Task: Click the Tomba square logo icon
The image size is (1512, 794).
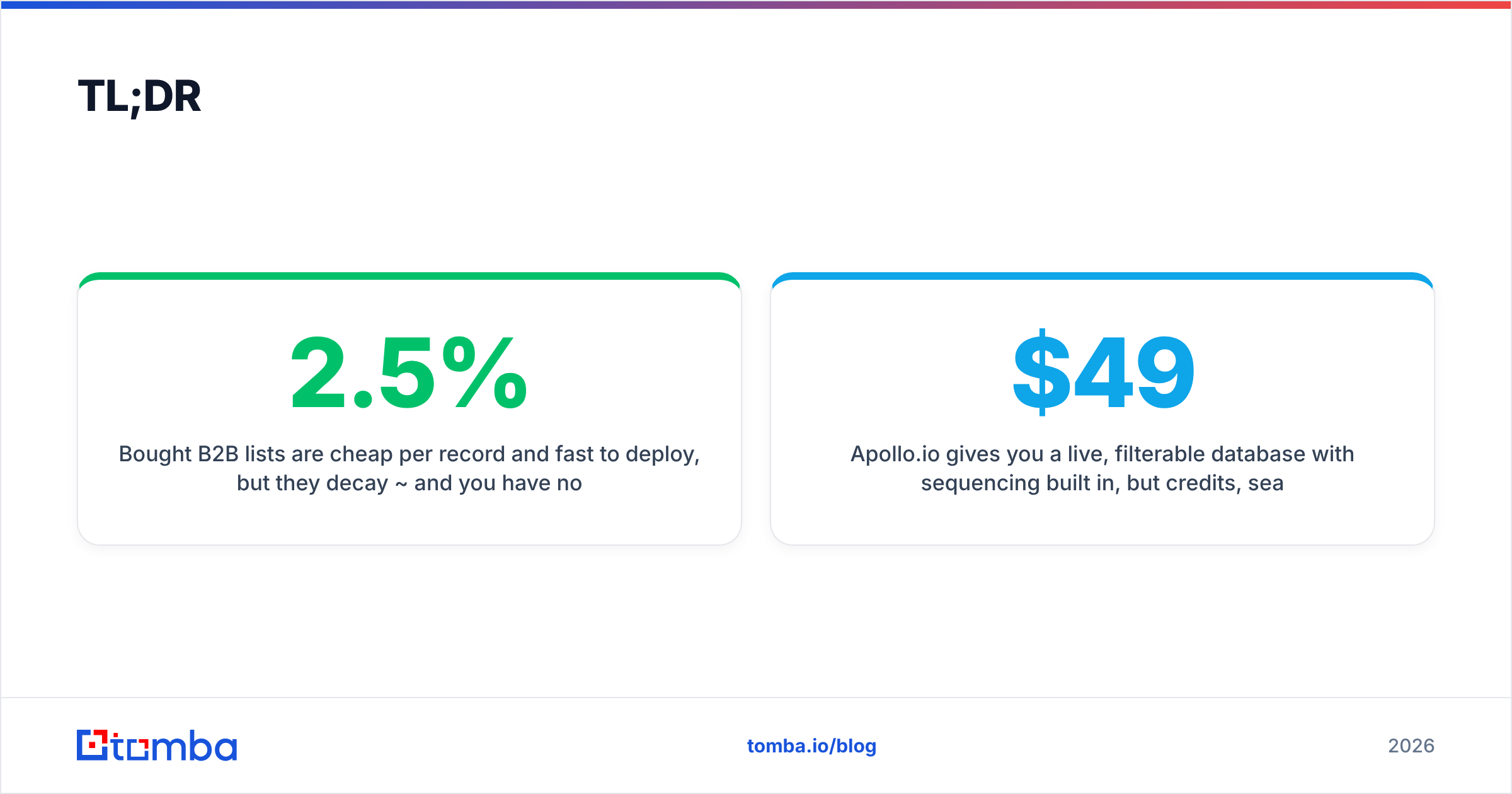Action: pos(93,745)
